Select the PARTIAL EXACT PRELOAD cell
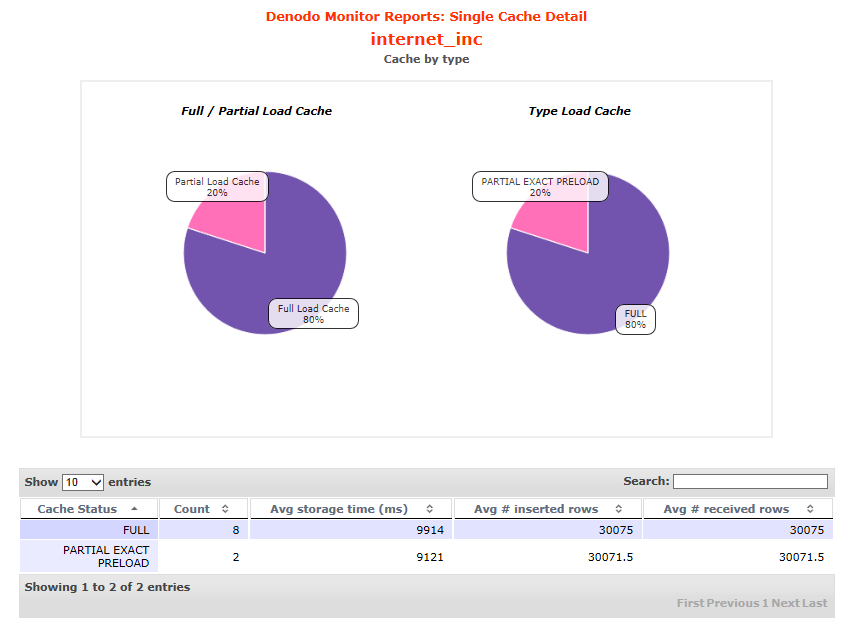 point(89,557)
